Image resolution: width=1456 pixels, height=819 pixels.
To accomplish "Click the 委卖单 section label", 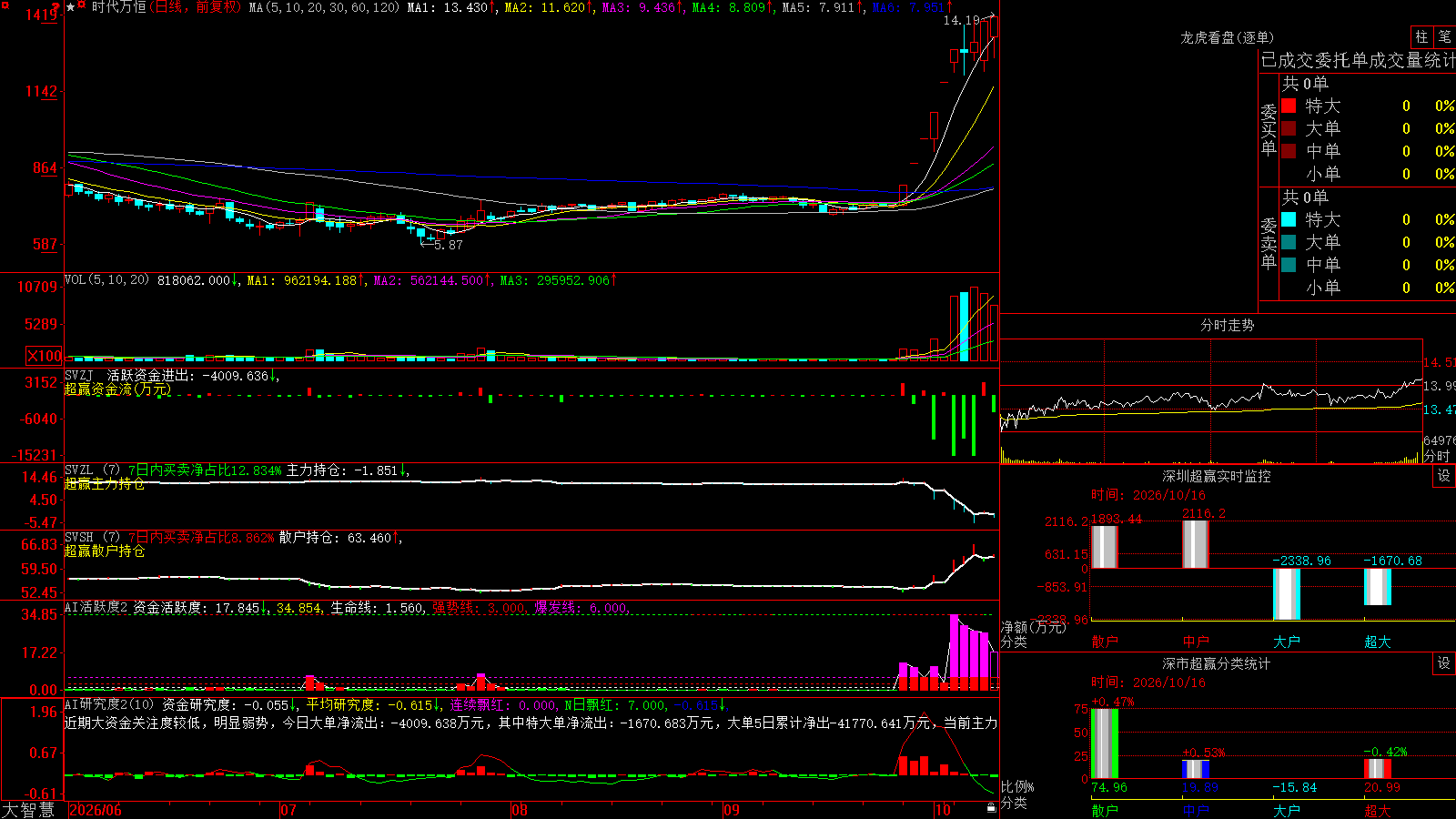I will click(1269, 243).
